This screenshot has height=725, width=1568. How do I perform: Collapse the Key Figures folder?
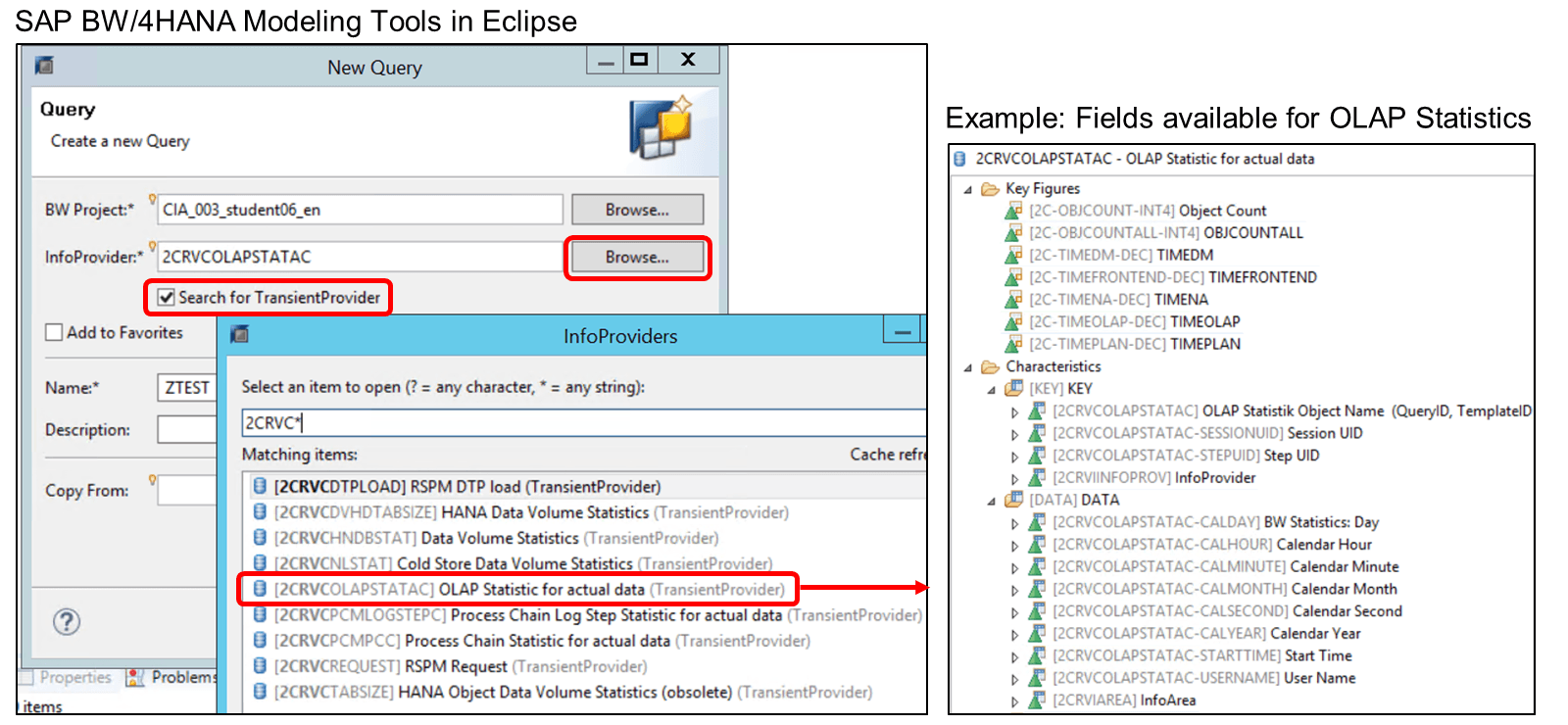[968, 189]
